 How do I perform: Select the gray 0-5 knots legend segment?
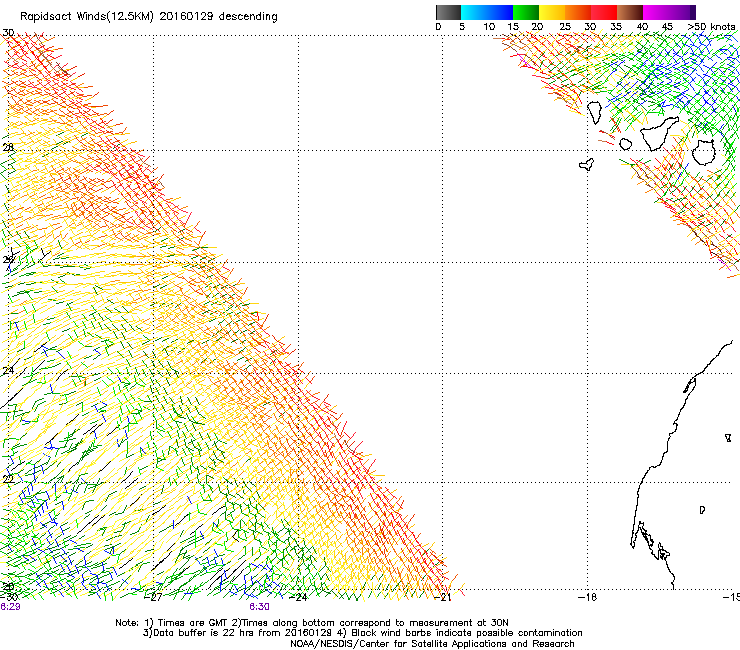[x=448, y=12]
